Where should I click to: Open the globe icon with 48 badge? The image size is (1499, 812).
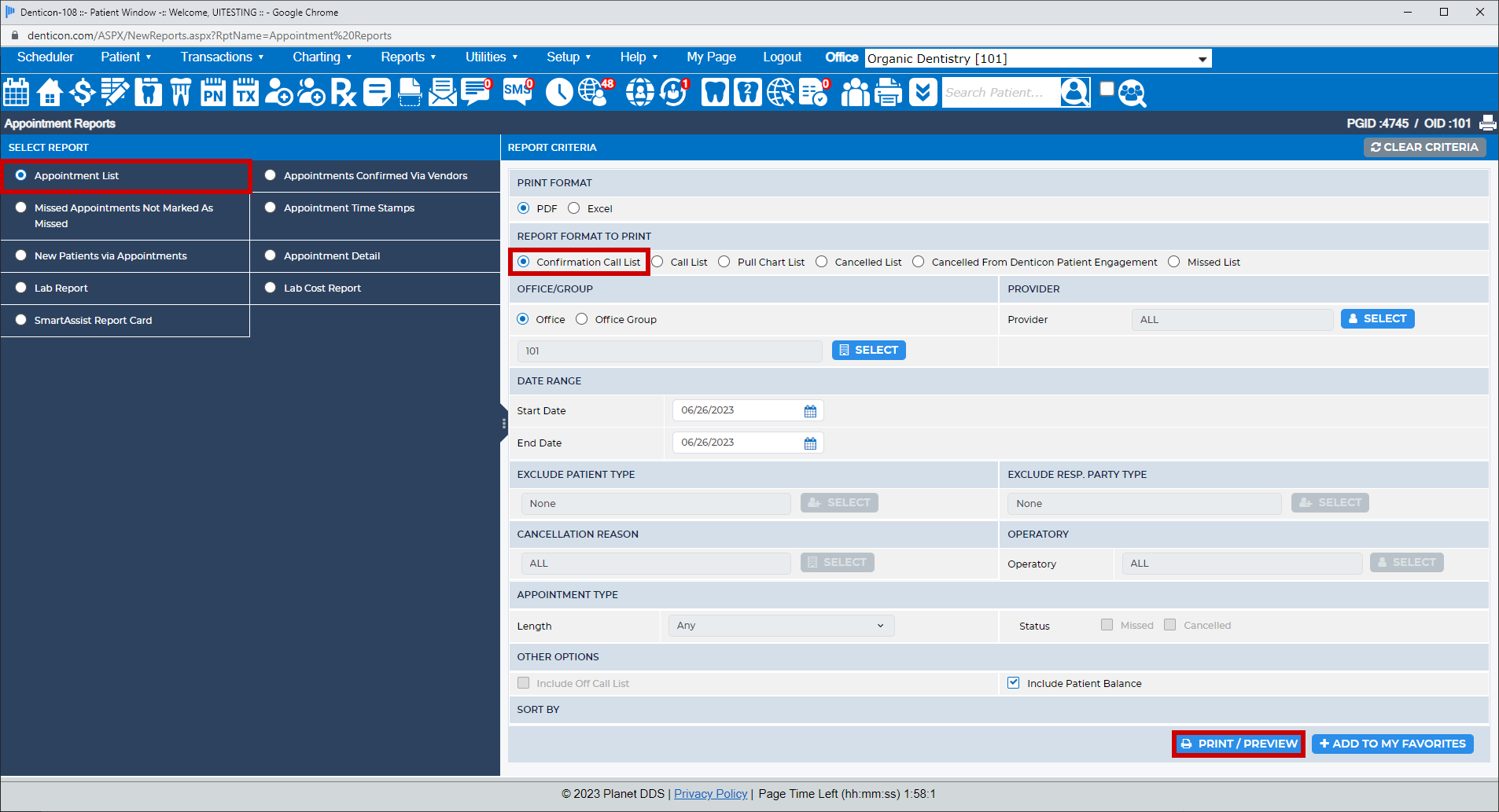[596, 92]
